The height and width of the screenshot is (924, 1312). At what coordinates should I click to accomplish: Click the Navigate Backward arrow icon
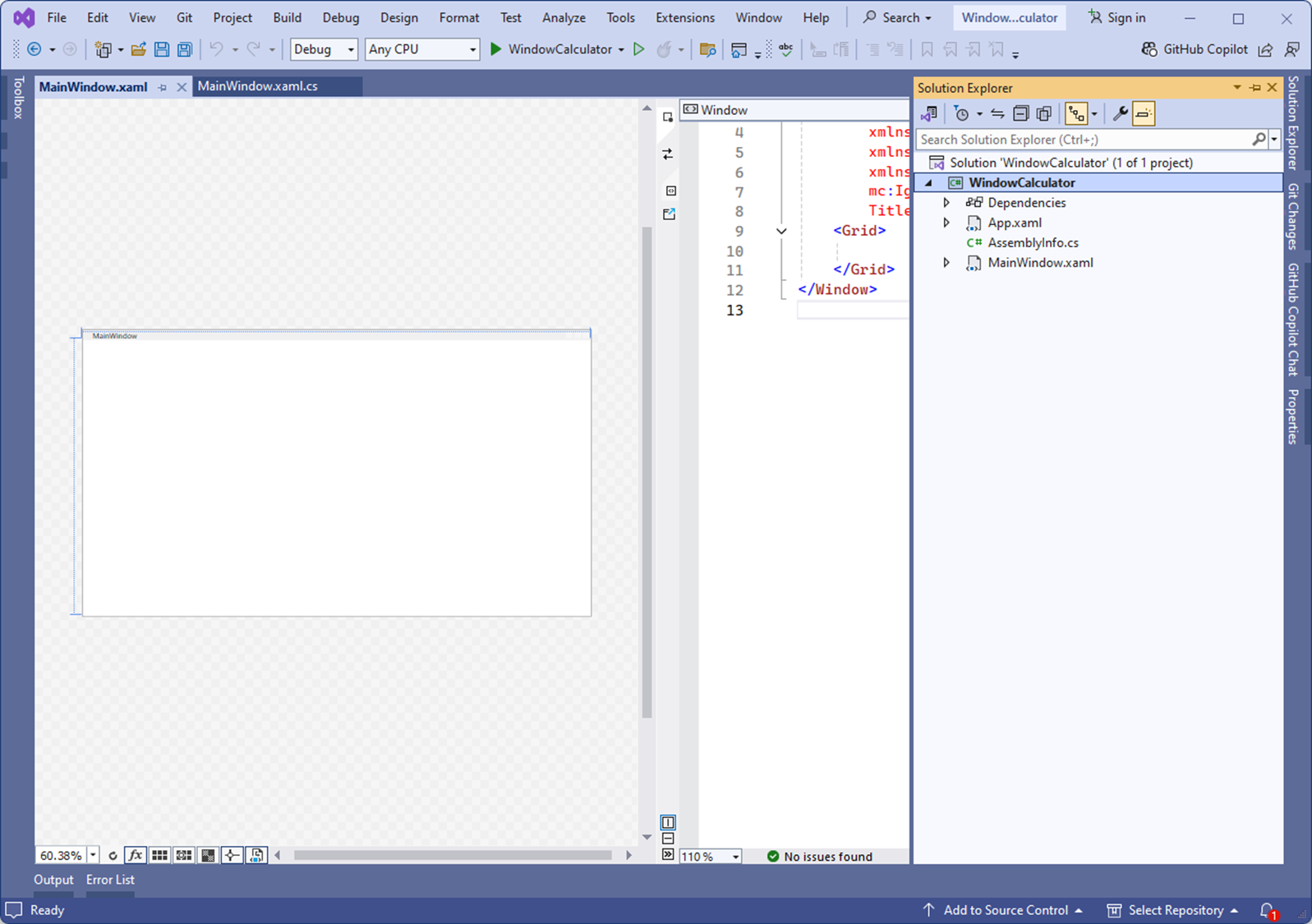coord(35,49)
